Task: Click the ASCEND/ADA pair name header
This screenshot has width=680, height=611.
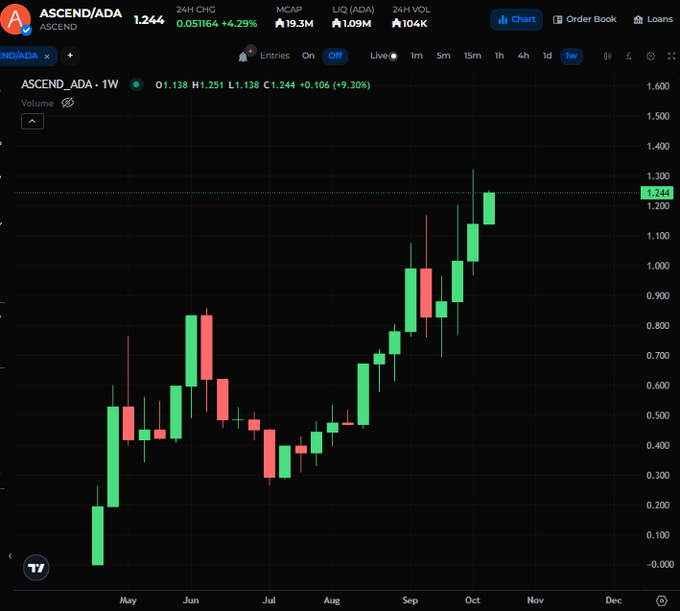Action: coord(80,13)
